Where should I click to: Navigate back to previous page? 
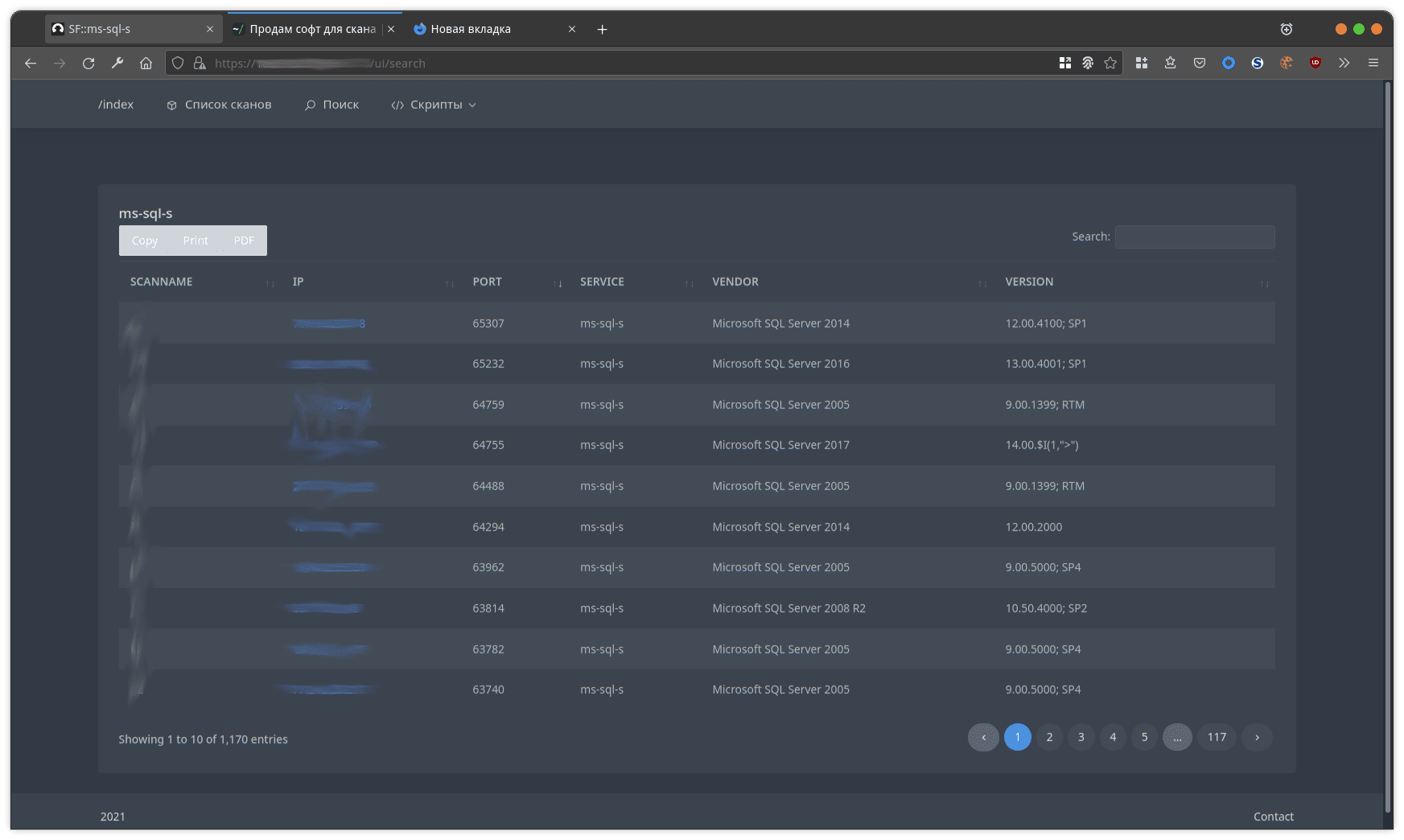coord(31,63)
